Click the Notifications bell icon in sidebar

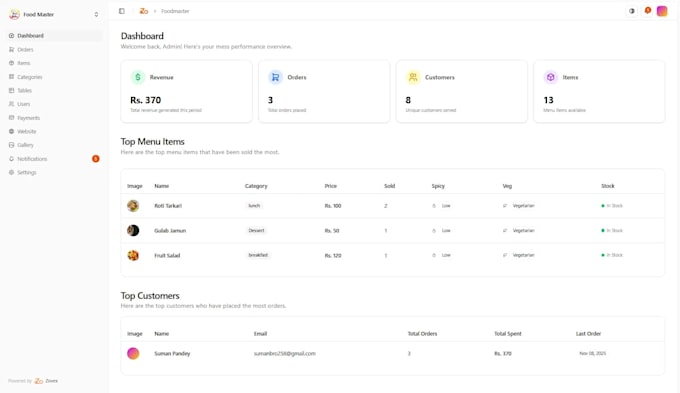tap(12, 159)
